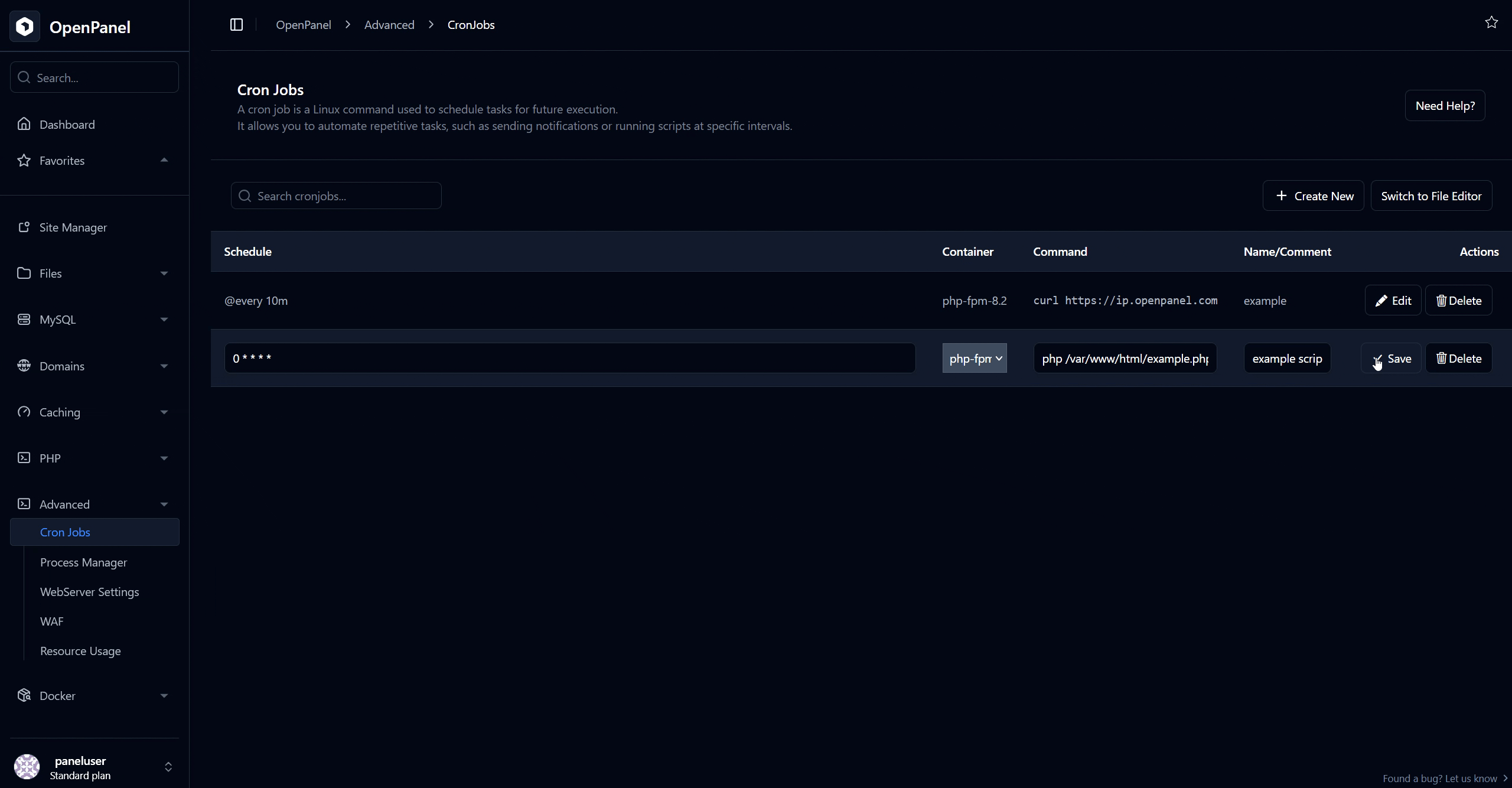Save the edited cron job
1512x788 pixels.
pyautogui.click(x=1391, y=359)
